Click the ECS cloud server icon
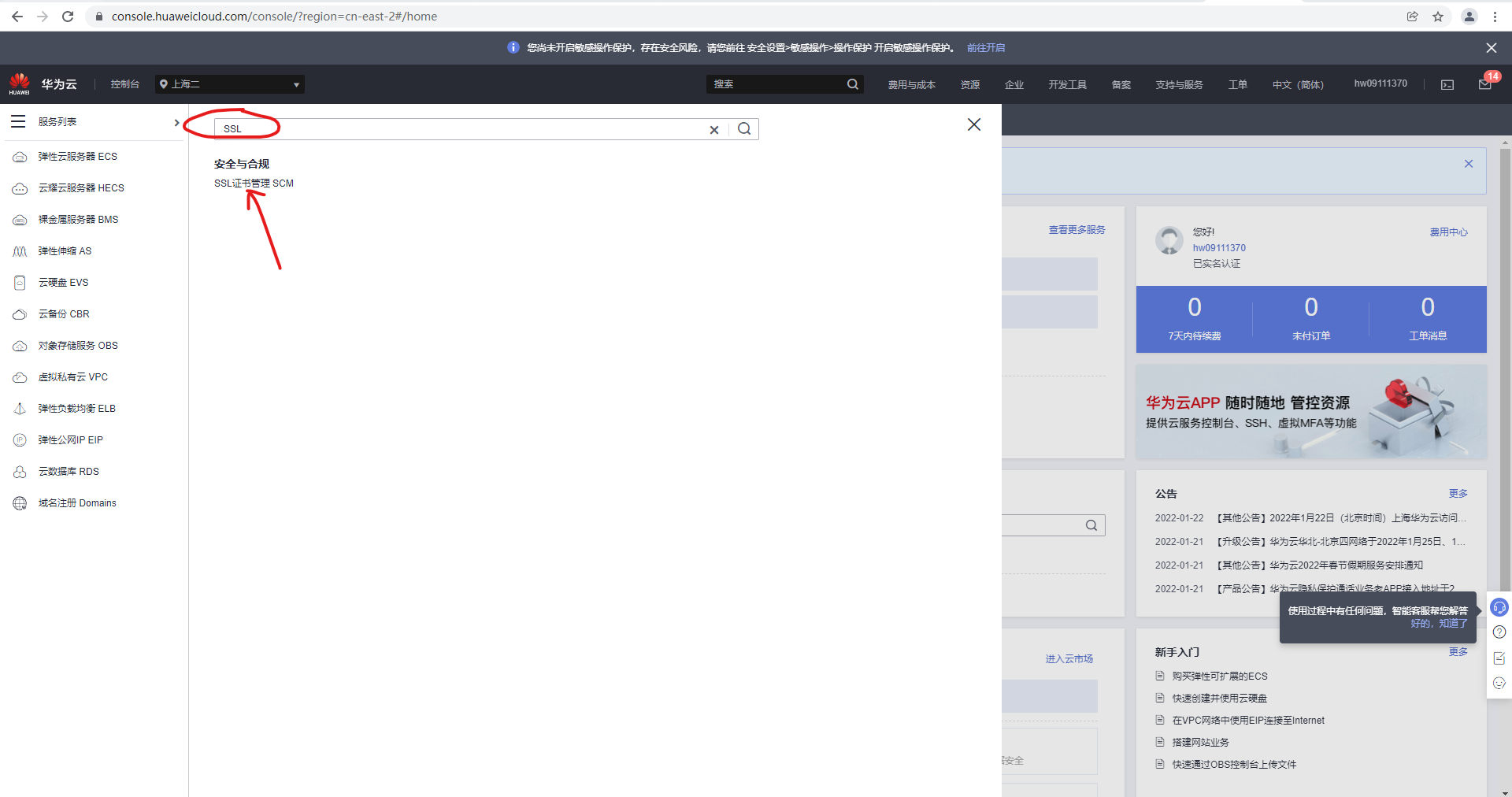1512x797 pixels. click(20, 157)
